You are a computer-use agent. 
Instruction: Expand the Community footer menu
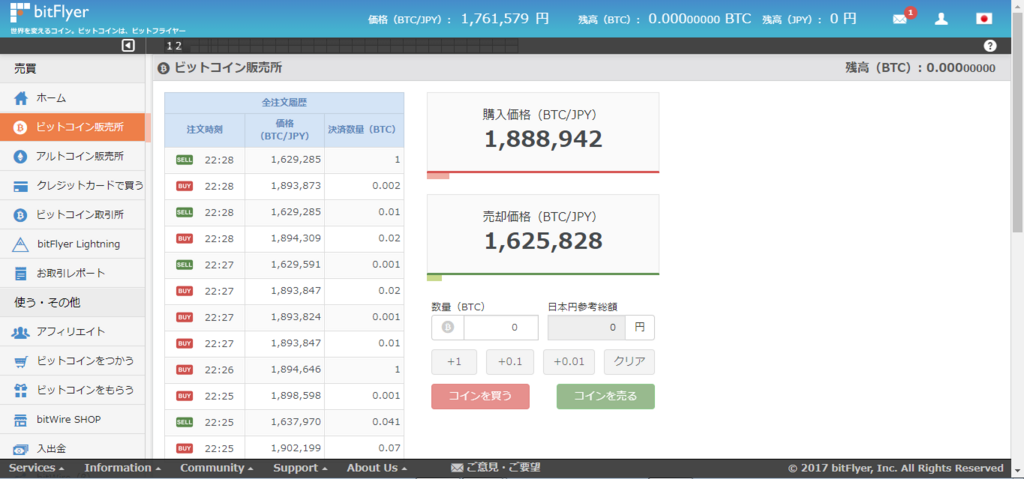217,468
